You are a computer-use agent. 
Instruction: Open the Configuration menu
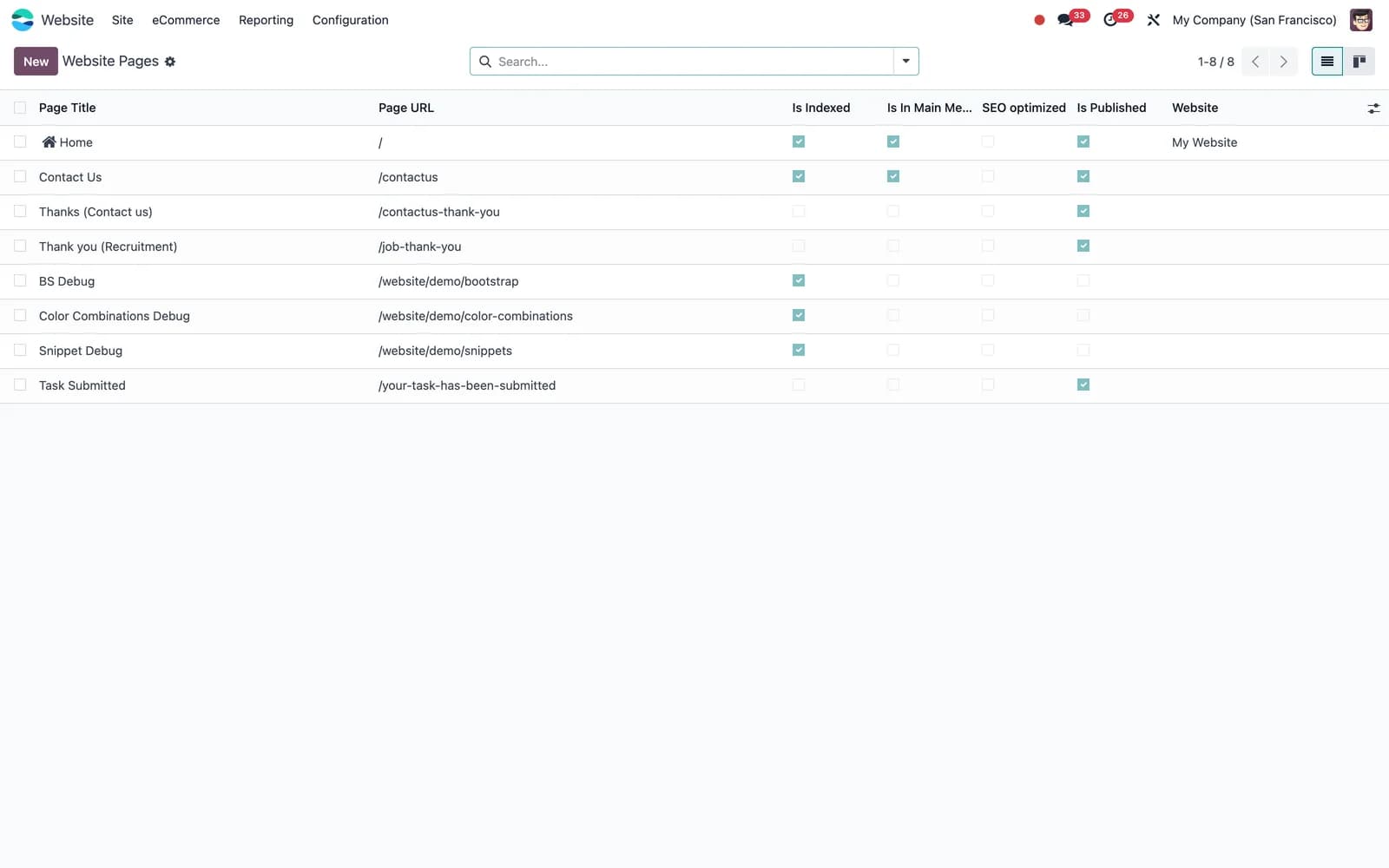tap(351, 20)
